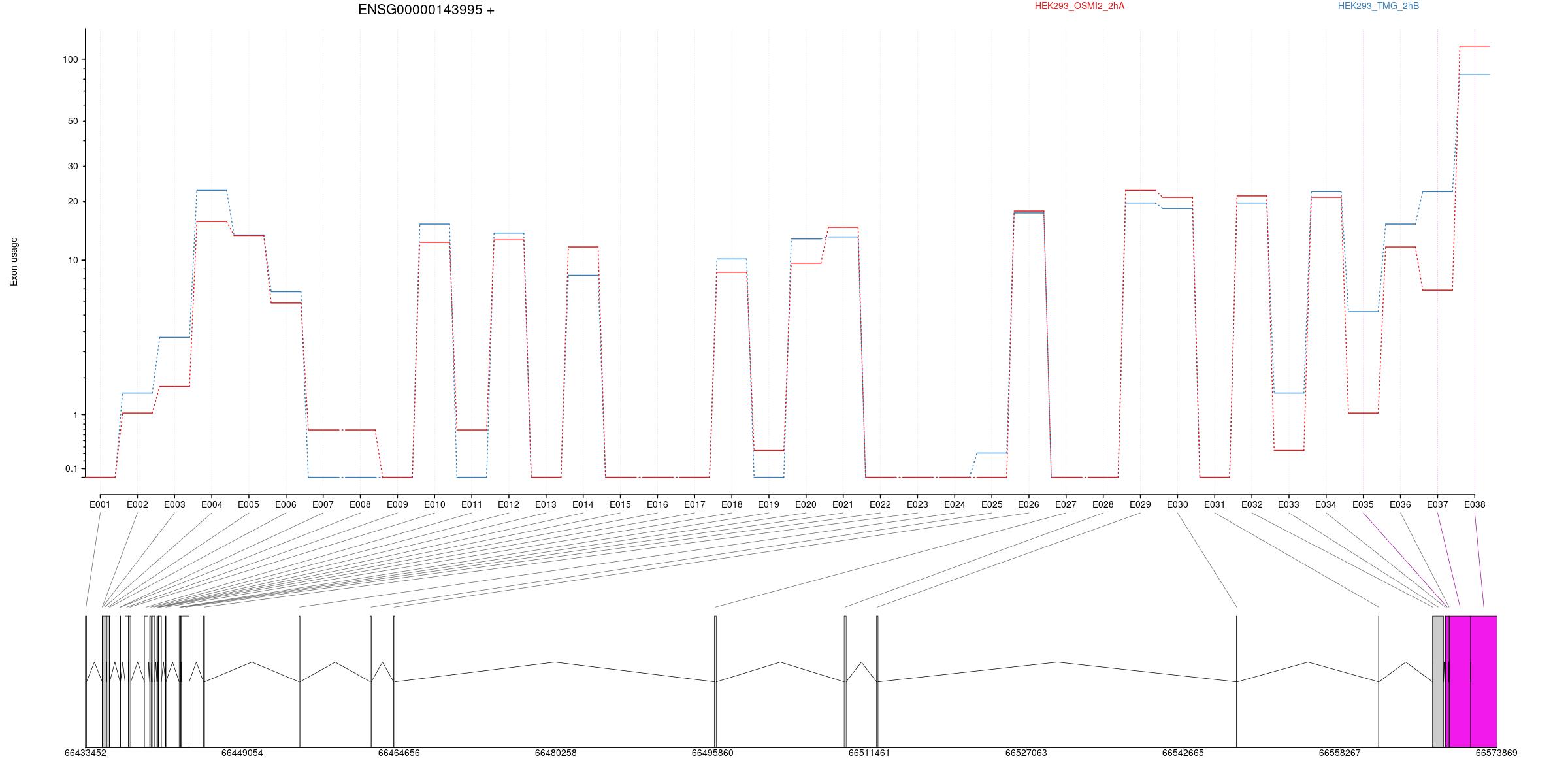Click the ENSG00000143995 + gene title
Viewport: 1568px width, 784px height.
(x=426, y=10)
